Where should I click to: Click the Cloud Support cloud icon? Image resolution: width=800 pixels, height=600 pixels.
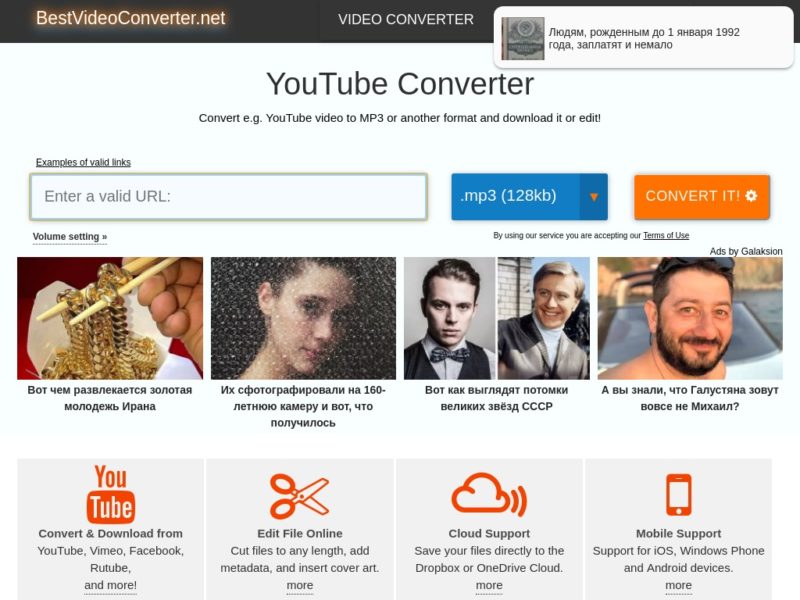point(489,494)
